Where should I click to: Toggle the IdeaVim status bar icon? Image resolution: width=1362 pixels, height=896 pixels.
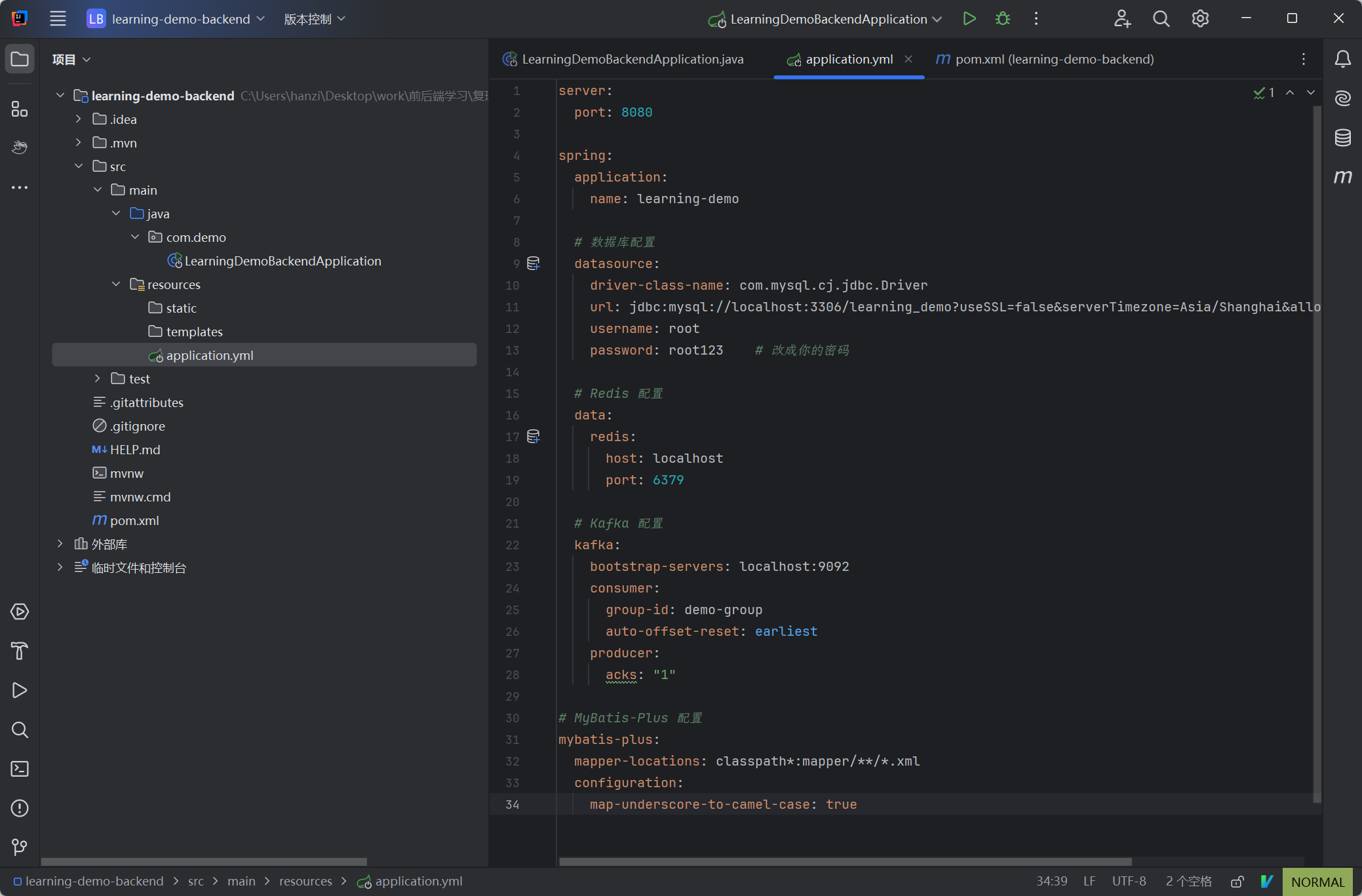tap(1266, 882)
